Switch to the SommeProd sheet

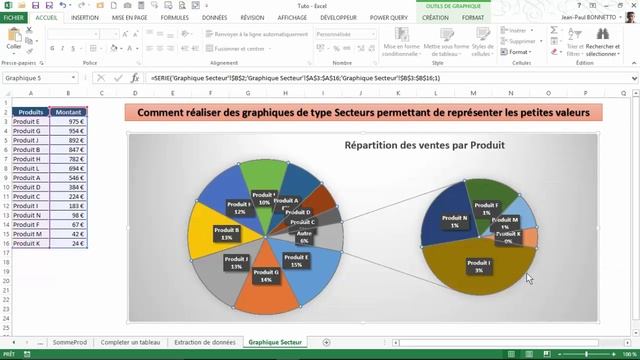[70, 342]
